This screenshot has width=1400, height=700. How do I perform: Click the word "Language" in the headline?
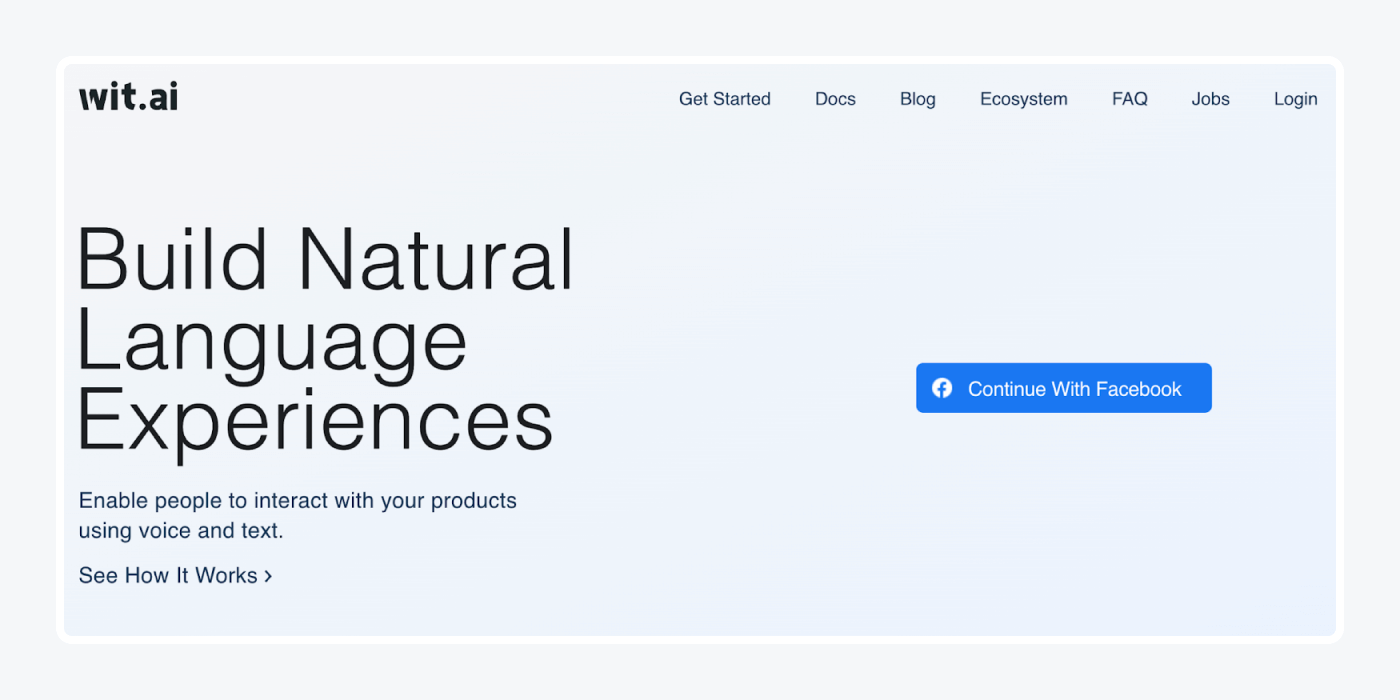click(272, 341)
